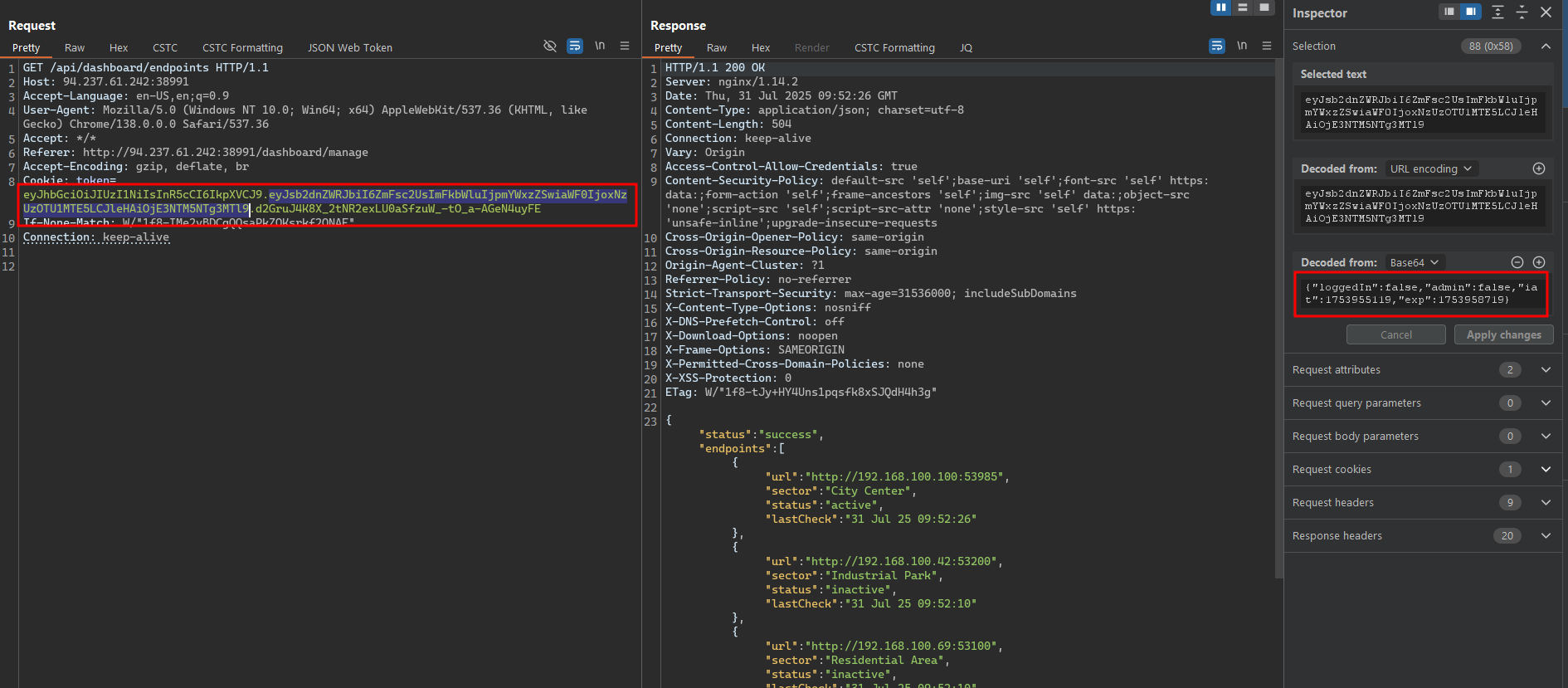Open the Response JQ tab

pyautogui.click(x=966, y=48)
